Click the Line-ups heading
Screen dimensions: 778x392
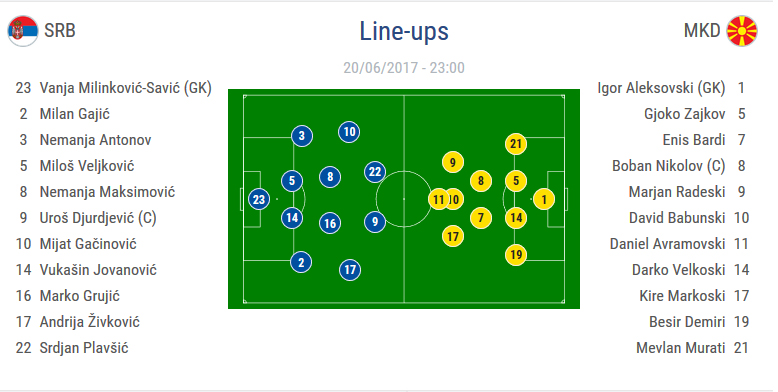tap(404, 32)
